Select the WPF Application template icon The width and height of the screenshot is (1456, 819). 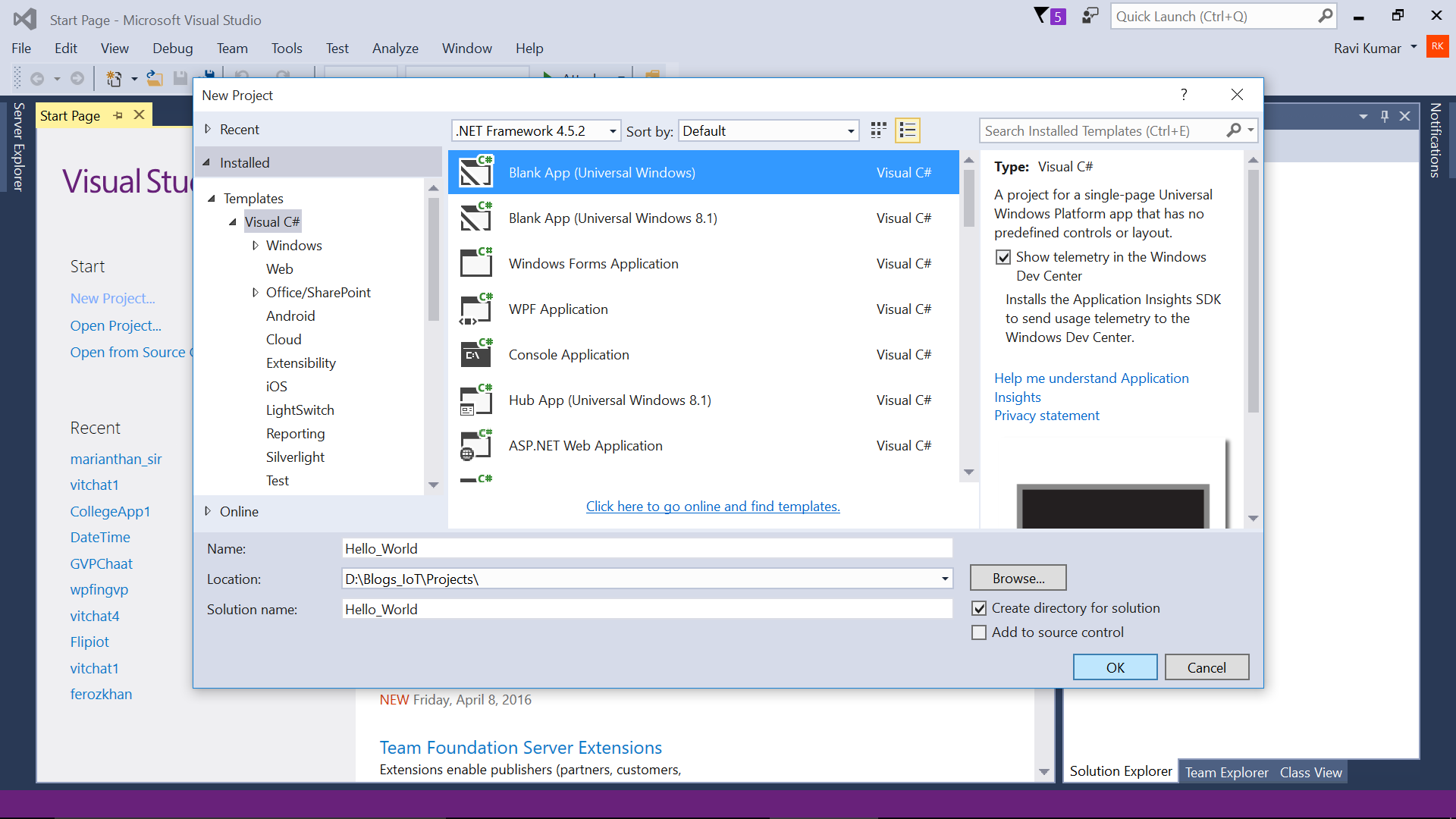coord(476,309)
